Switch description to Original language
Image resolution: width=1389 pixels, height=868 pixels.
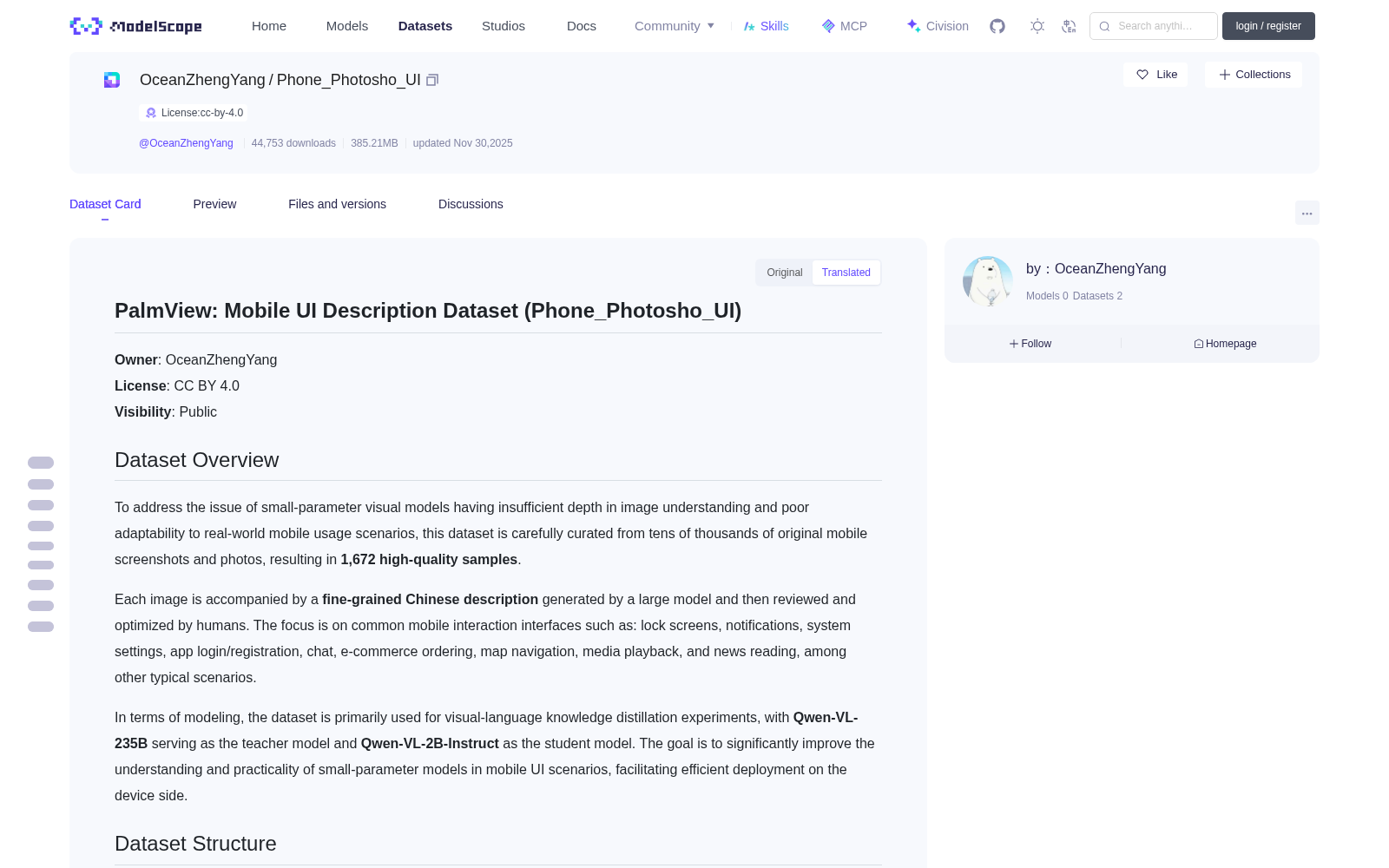click(785, 273)
